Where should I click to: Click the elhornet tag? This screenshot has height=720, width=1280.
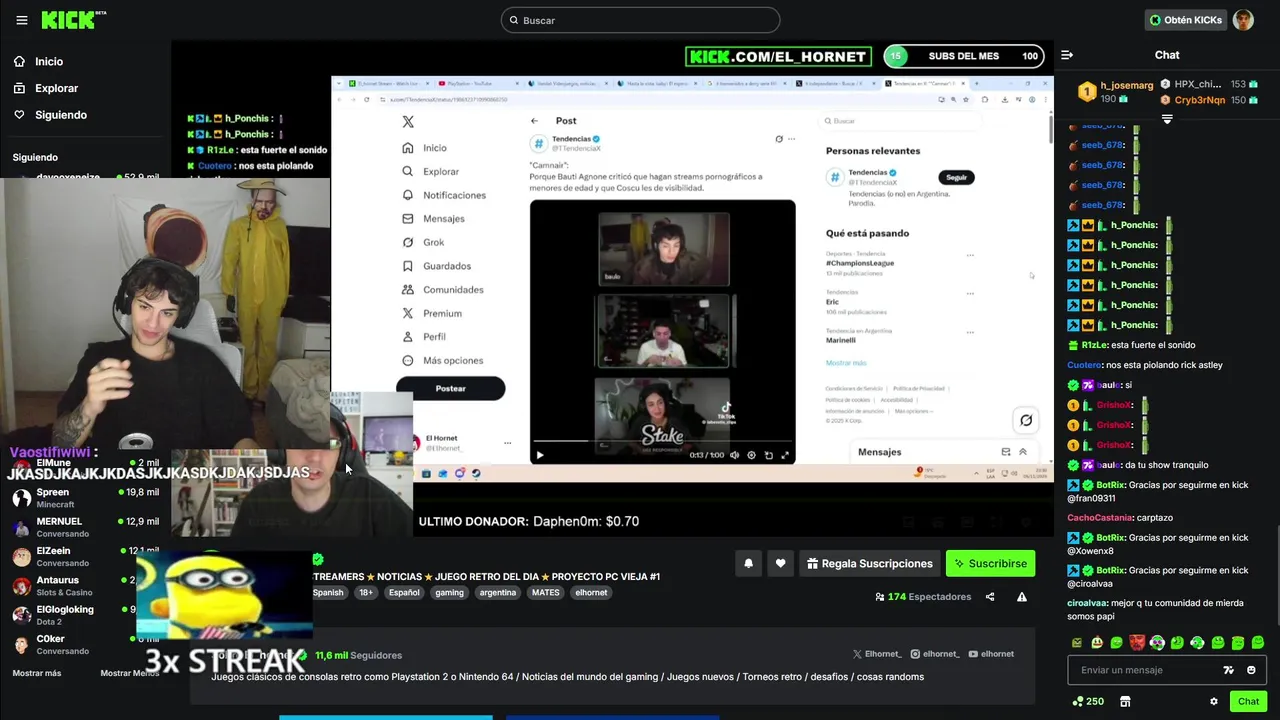point(591,593)
